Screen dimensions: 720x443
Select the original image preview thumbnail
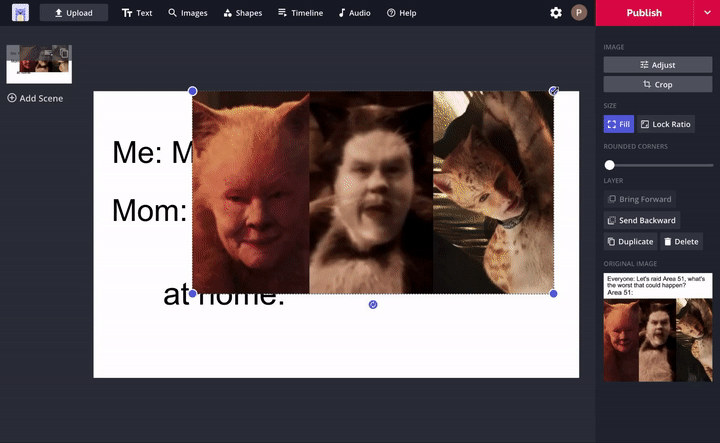coord(657,327)
